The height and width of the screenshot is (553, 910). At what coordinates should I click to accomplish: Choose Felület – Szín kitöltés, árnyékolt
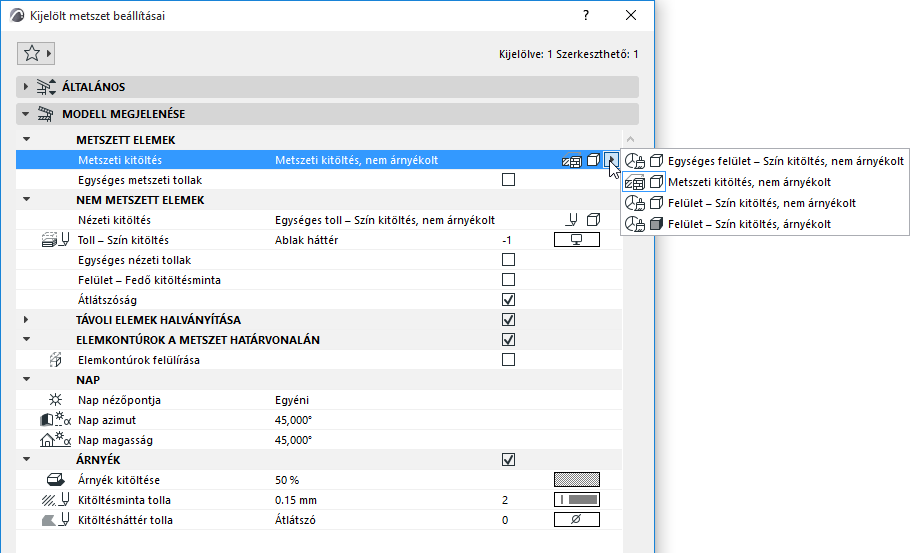coord(764,224)
